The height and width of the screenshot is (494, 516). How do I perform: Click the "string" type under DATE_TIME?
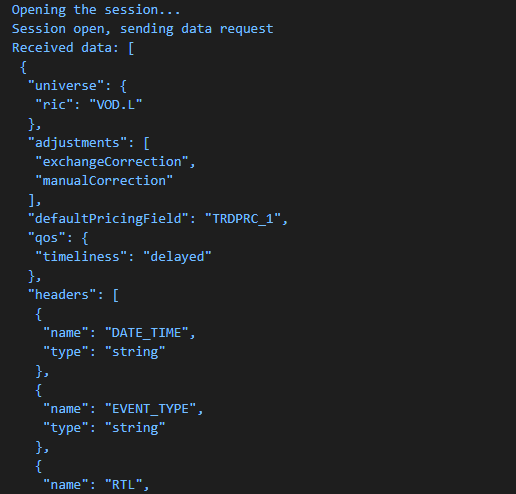click(x=135, y=352)
